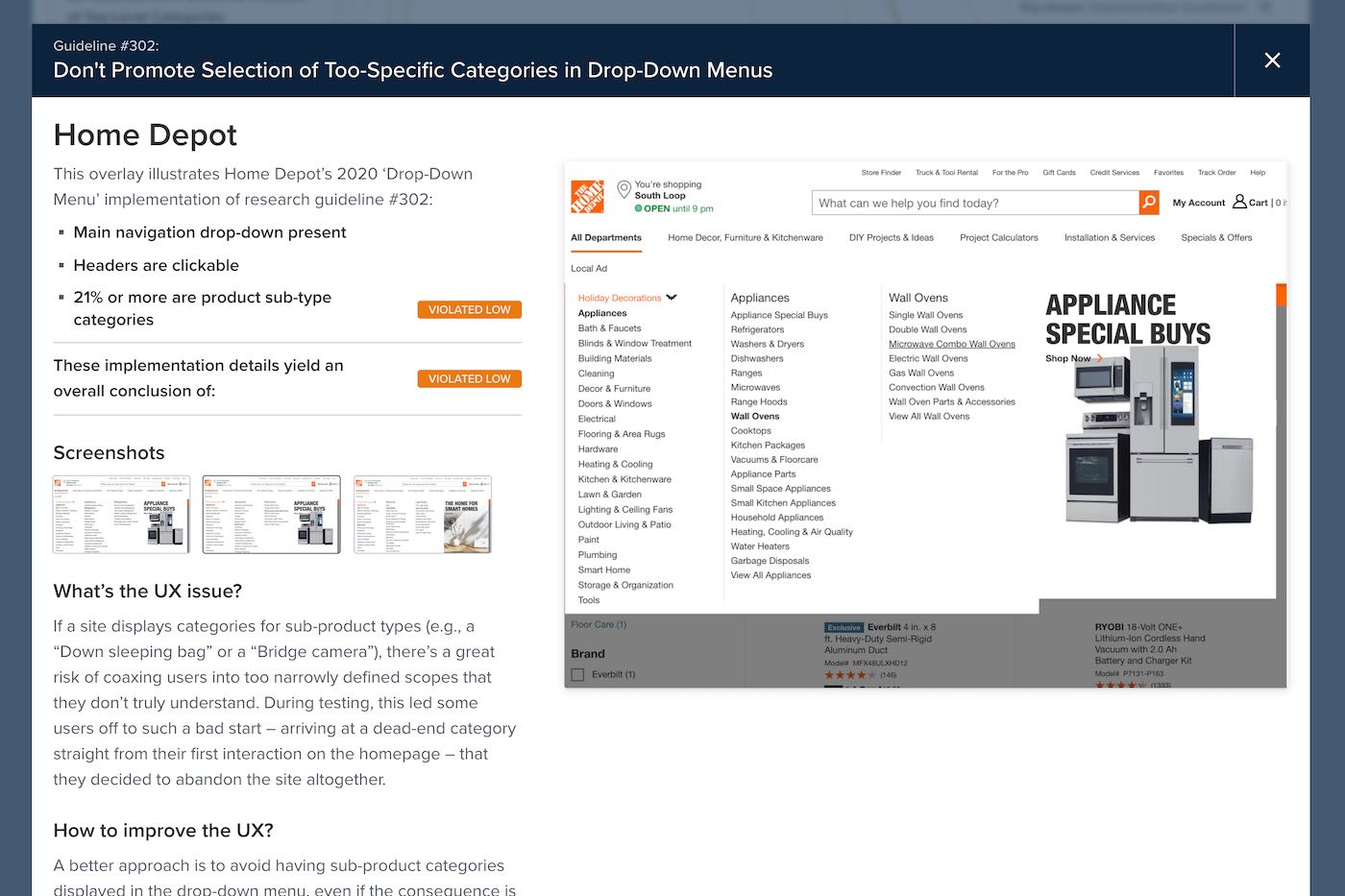Click the Everbilt star rating
Image resolution: width=1345 pixels, height=896 pixels.
point(849,675)
